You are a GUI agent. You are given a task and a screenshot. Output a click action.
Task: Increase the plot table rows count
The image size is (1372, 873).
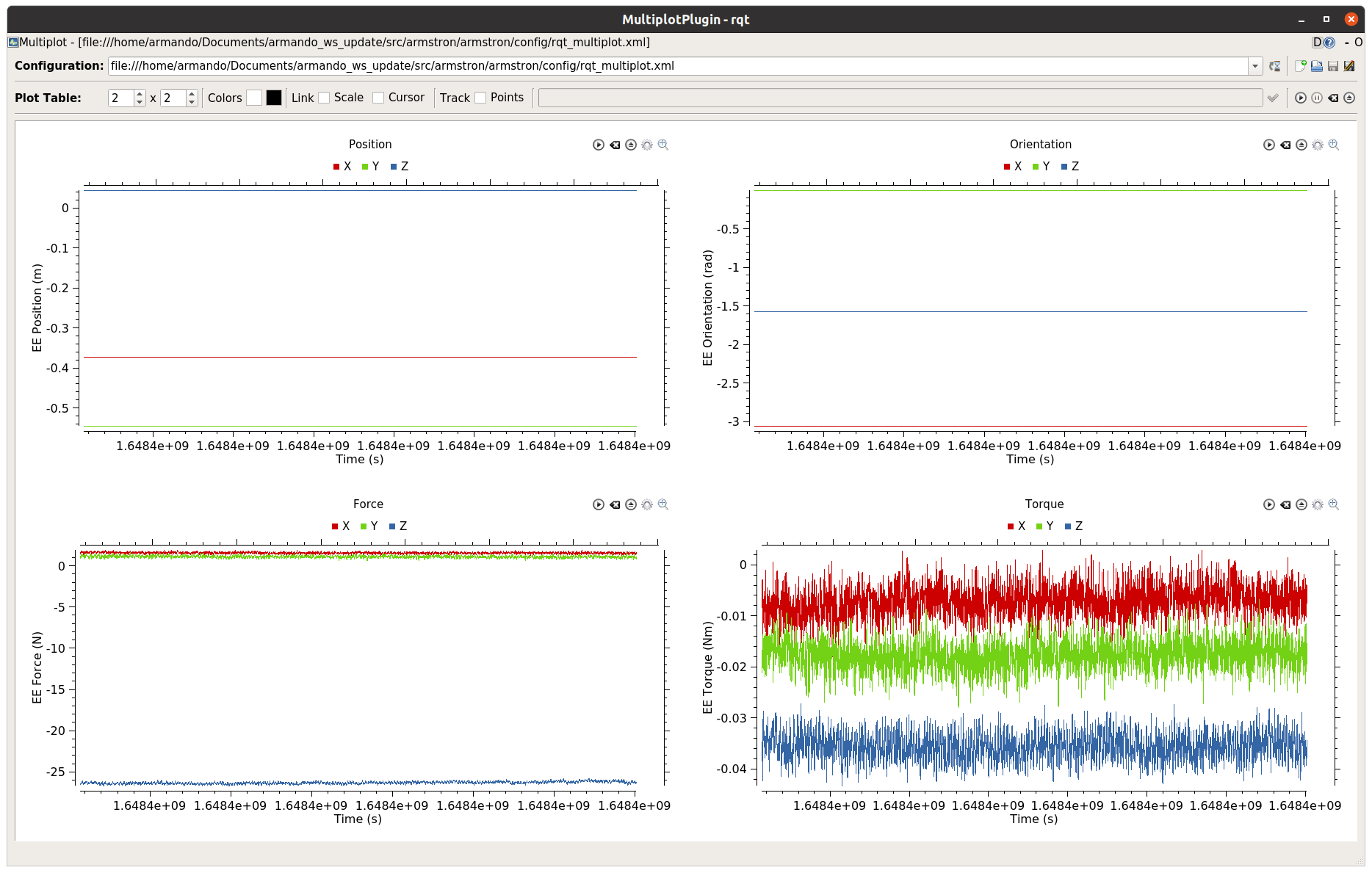pyautogui.click(x=140, y=93)
